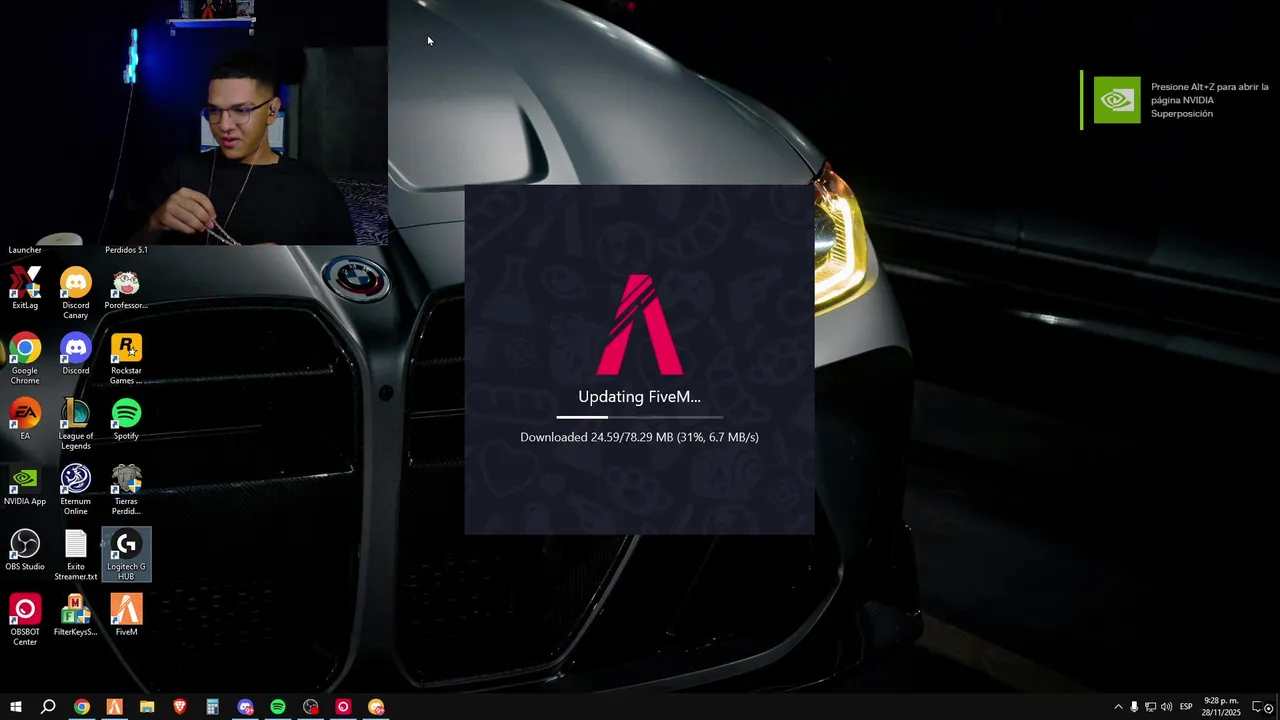
Task: Click 'Presione Alt+Z' NVIDIA notification text
Action: 1210,100
